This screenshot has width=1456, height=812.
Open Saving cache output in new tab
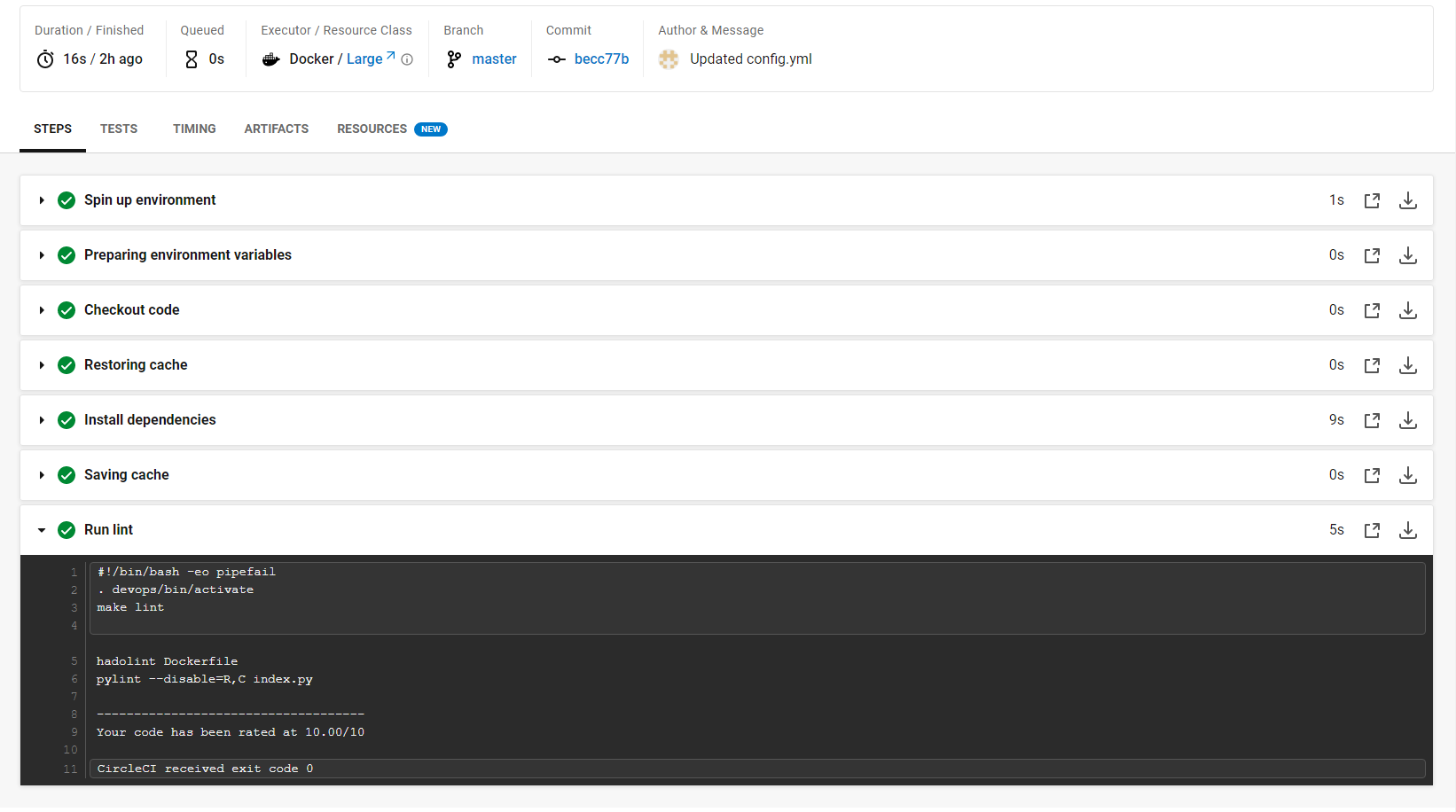1372,475
